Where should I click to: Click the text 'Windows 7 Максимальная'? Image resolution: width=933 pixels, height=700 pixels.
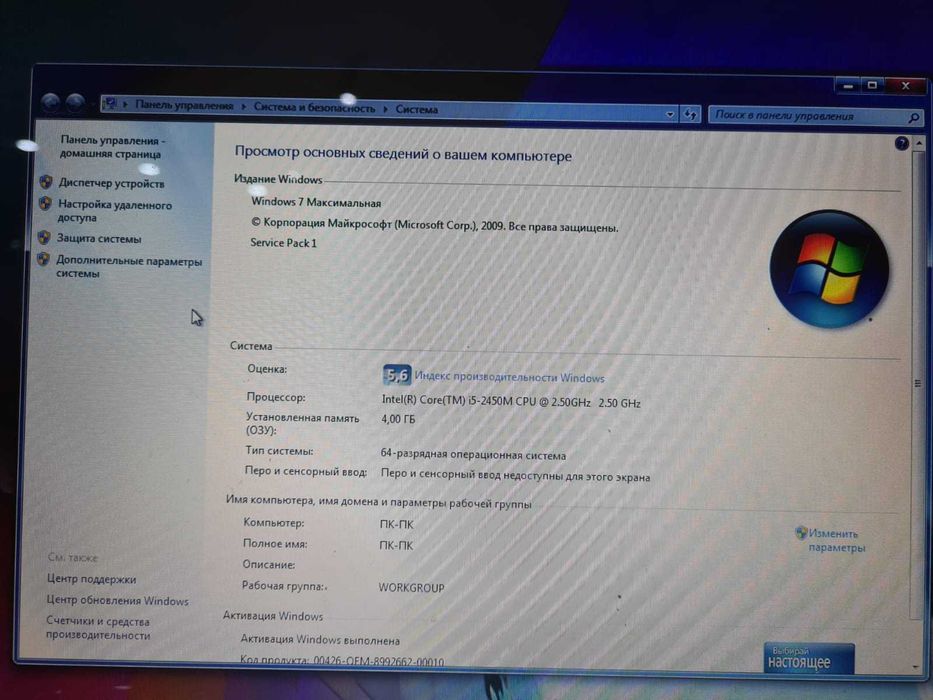click(x=316, y=202)
